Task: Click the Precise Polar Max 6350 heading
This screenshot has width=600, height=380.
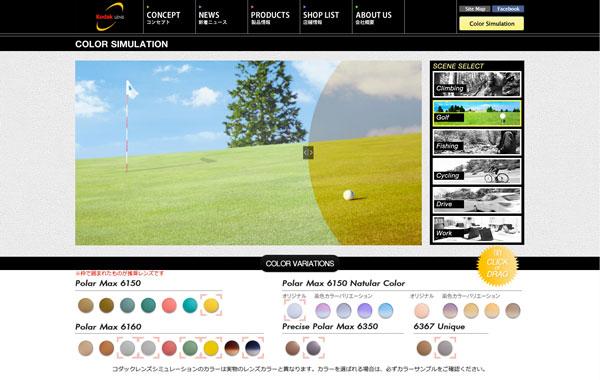Action: click(330, 326)
